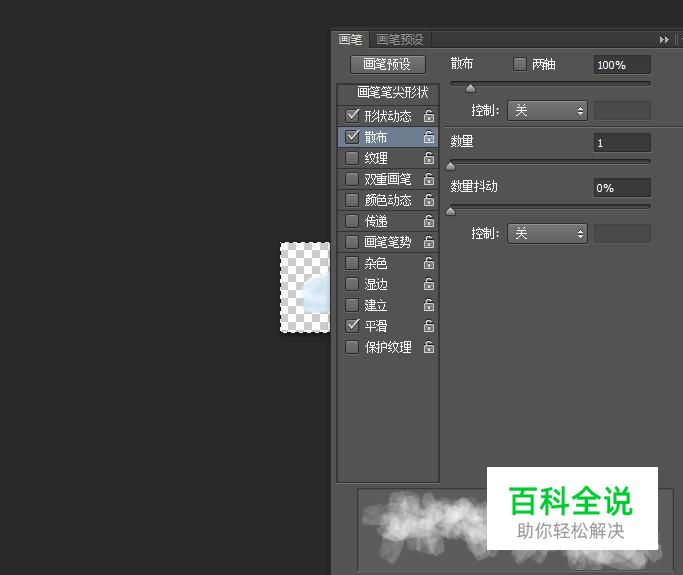The height and width of the screenshot is (575, 683).
Task: Uncheck the 散布 checkbox in list
Action: [x=352, y=136]
